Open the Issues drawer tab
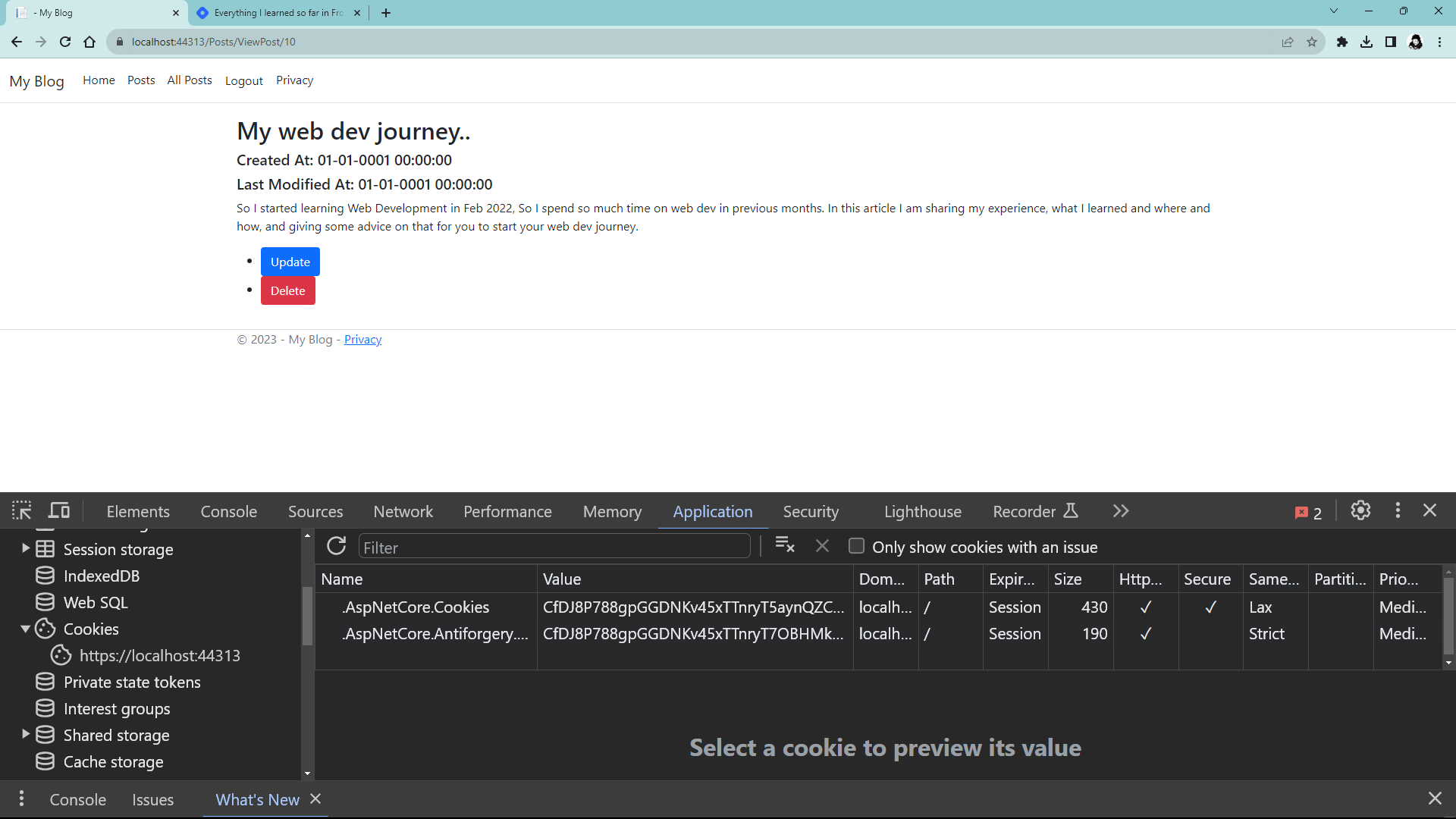 [152, 799]
